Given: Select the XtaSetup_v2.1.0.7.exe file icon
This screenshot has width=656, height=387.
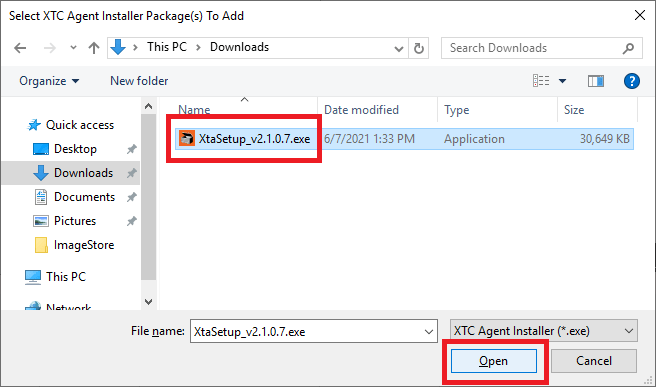Looking at the screenshot, I should coord(187,138).
